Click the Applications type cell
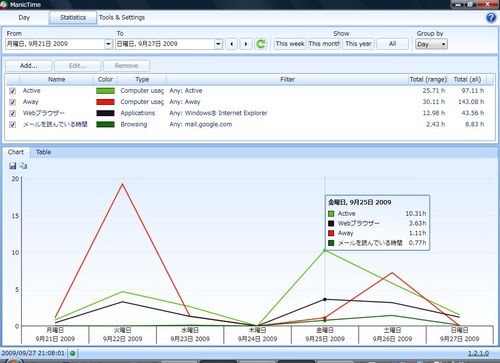Viewport: 500px width, 363px height. [138, 113]
